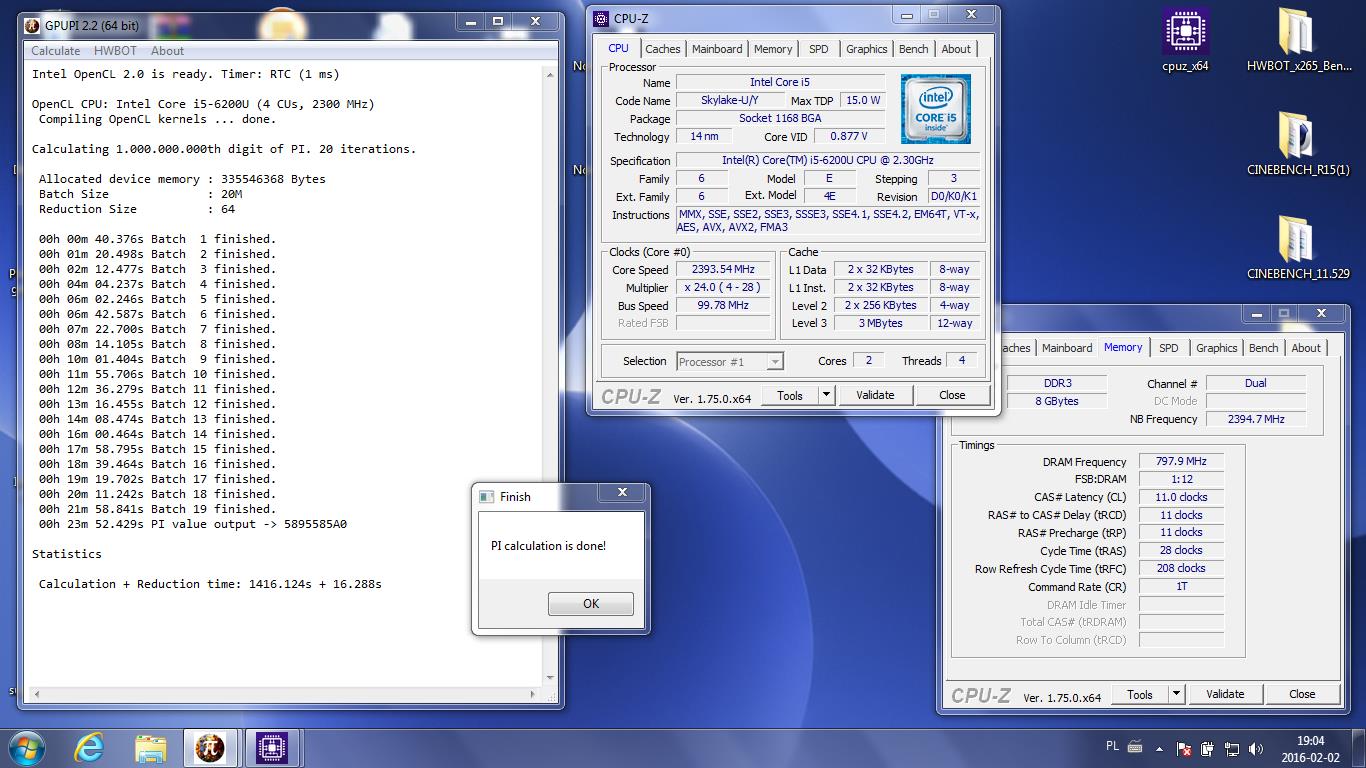Click the Core Speed value 2393.54 MHz
This screenshot has height=768, width=1366.
tap(723, 270)
